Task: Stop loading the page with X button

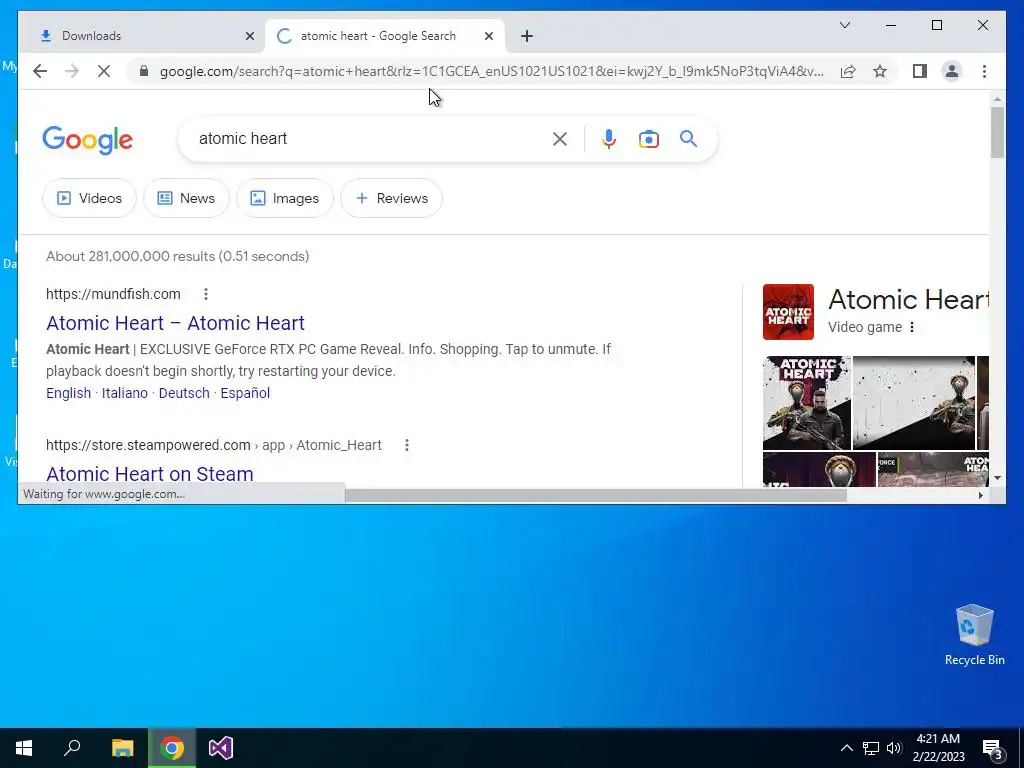Action: click(104, 71)
